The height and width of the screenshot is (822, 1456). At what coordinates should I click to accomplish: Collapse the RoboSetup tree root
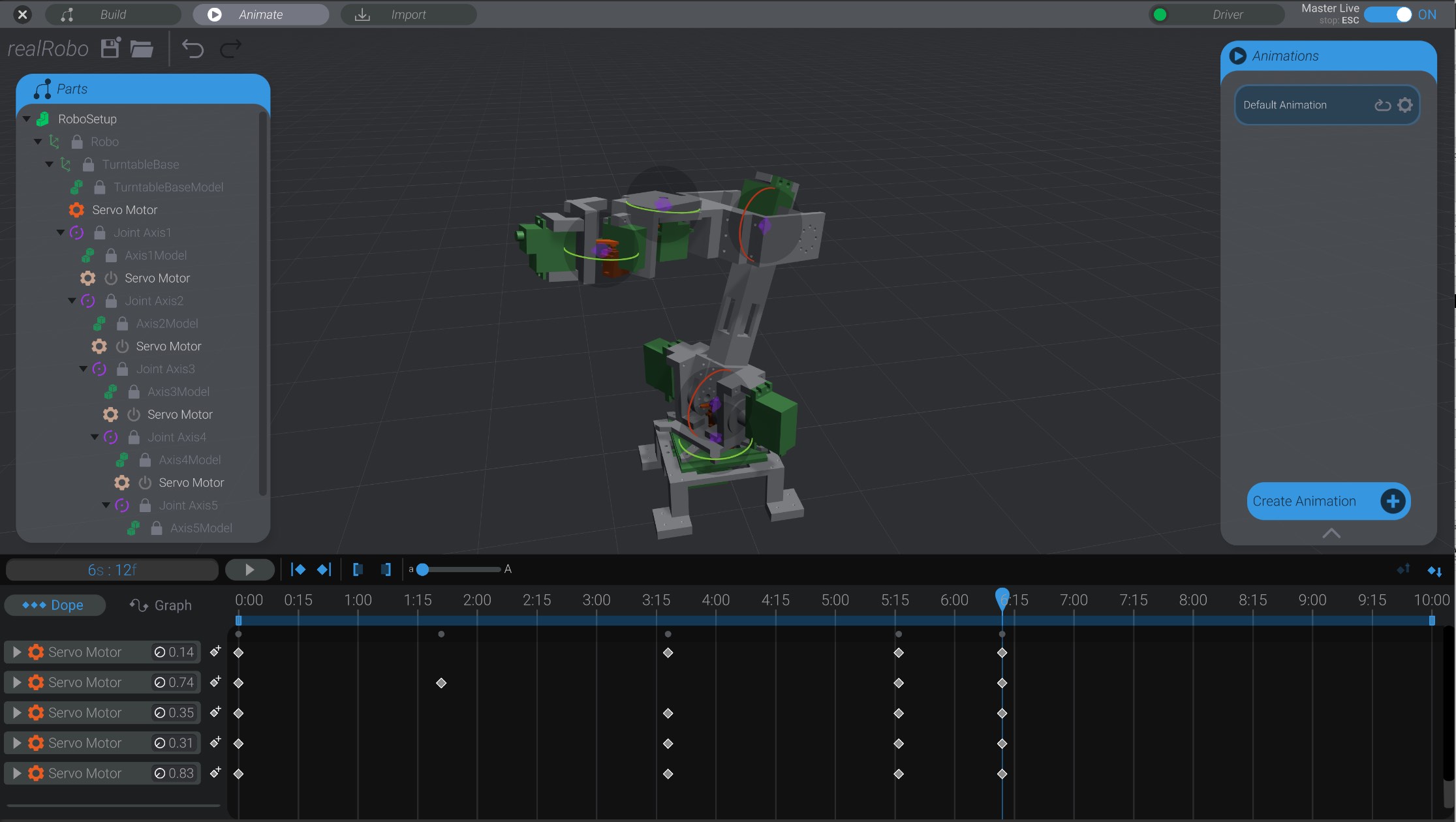click(26, 119)
